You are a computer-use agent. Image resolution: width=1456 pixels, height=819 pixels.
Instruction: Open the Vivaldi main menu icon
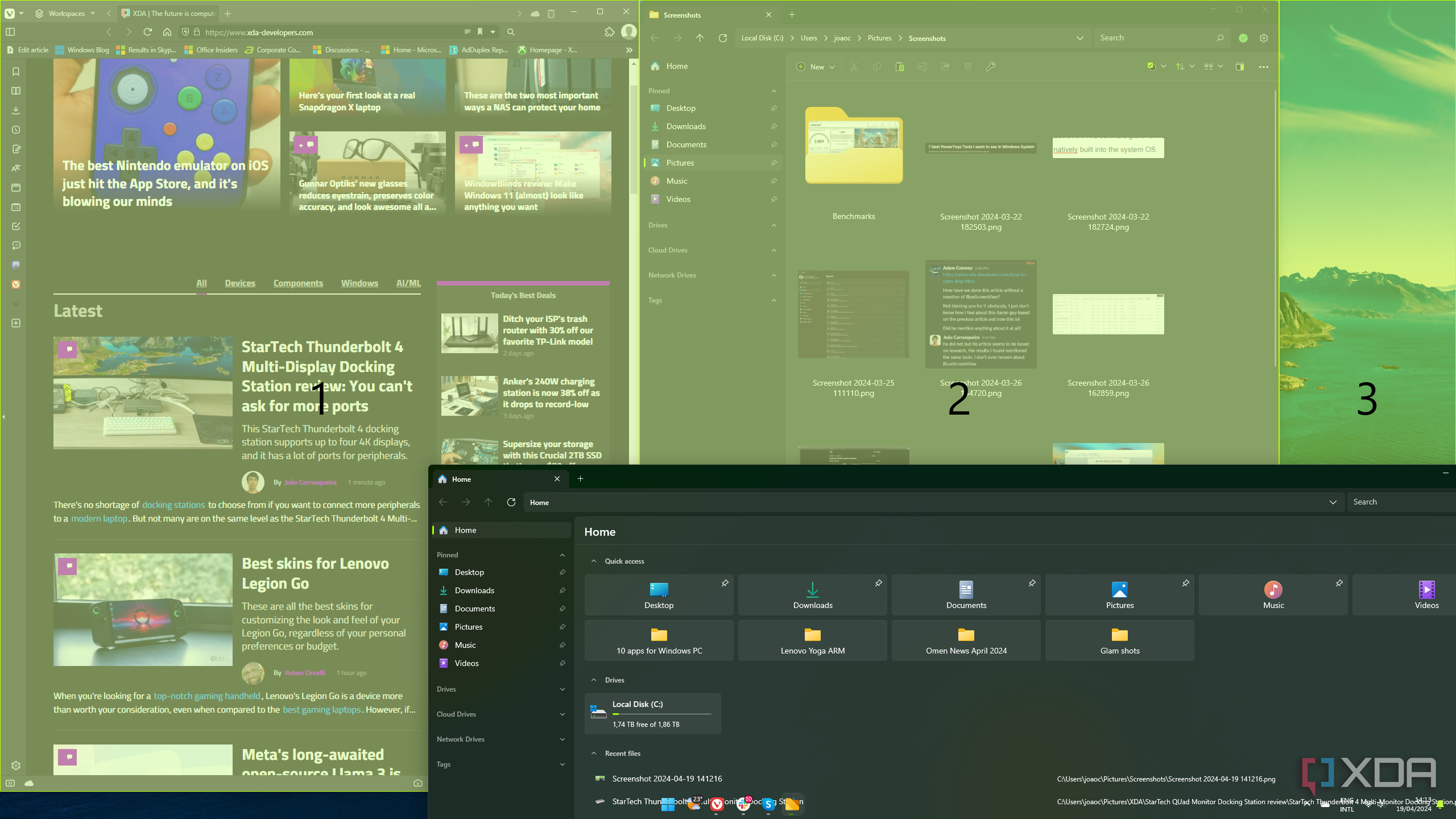point(10,13)
